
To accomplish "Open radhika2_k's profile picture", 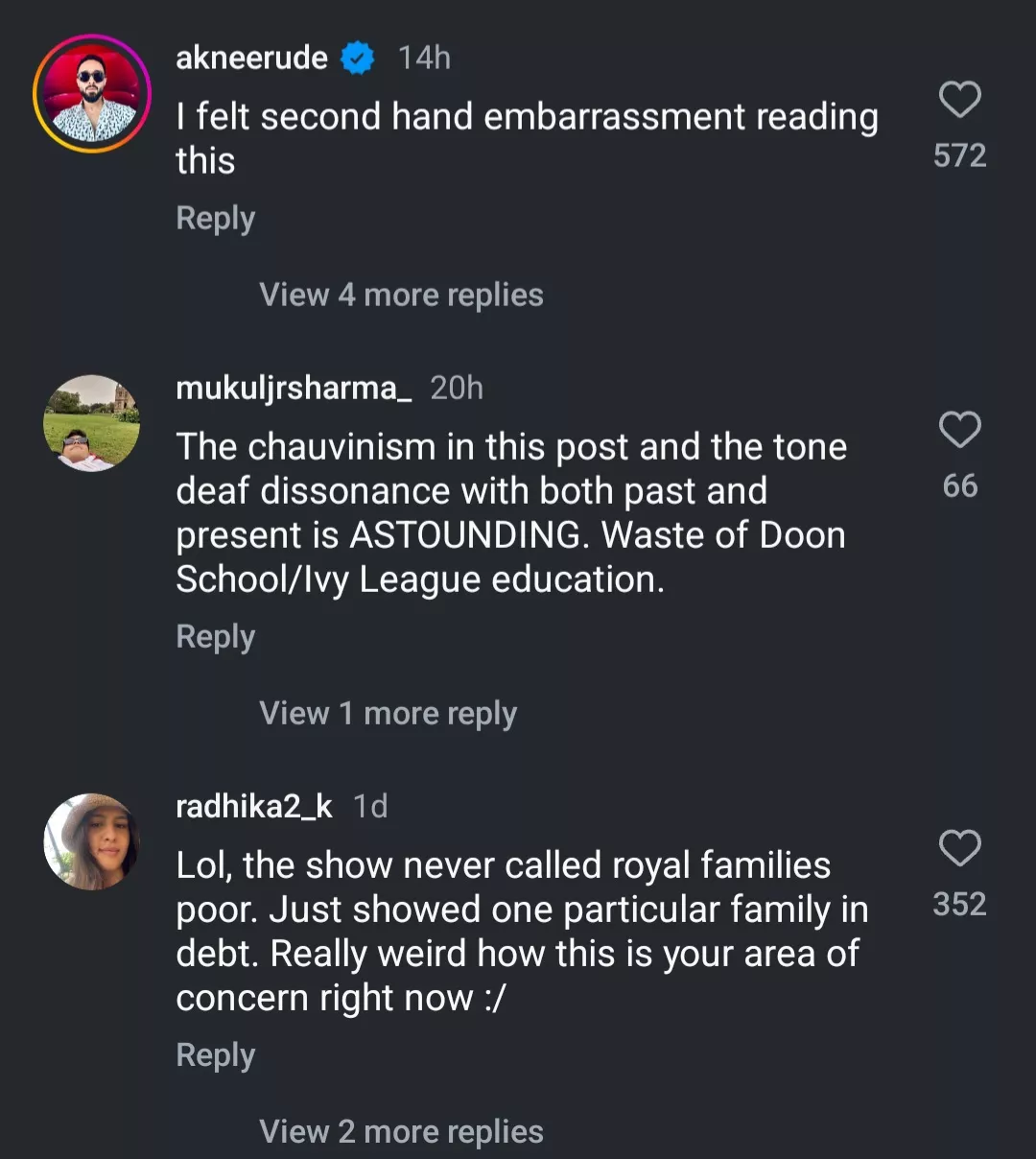I will coord(92,841).
